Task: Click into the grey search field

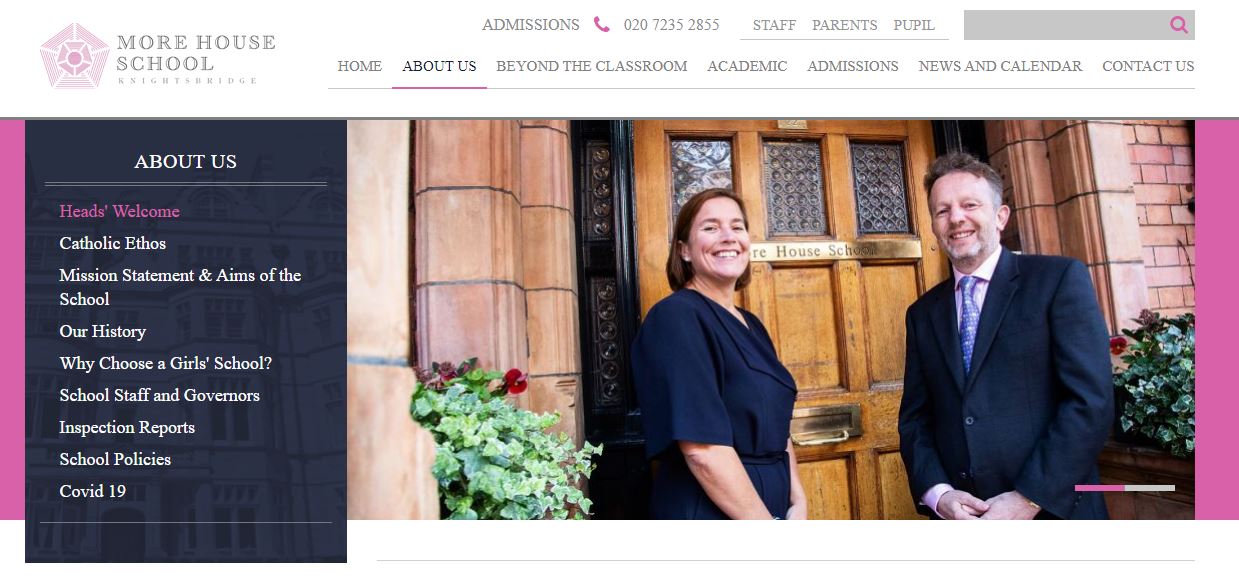Action: (x=1066, y=25)
